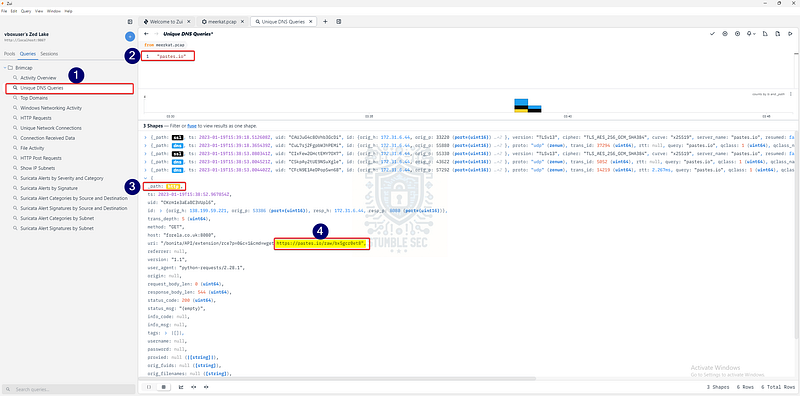
Task: Toggle the right pane icon
Action: [339, 21]
